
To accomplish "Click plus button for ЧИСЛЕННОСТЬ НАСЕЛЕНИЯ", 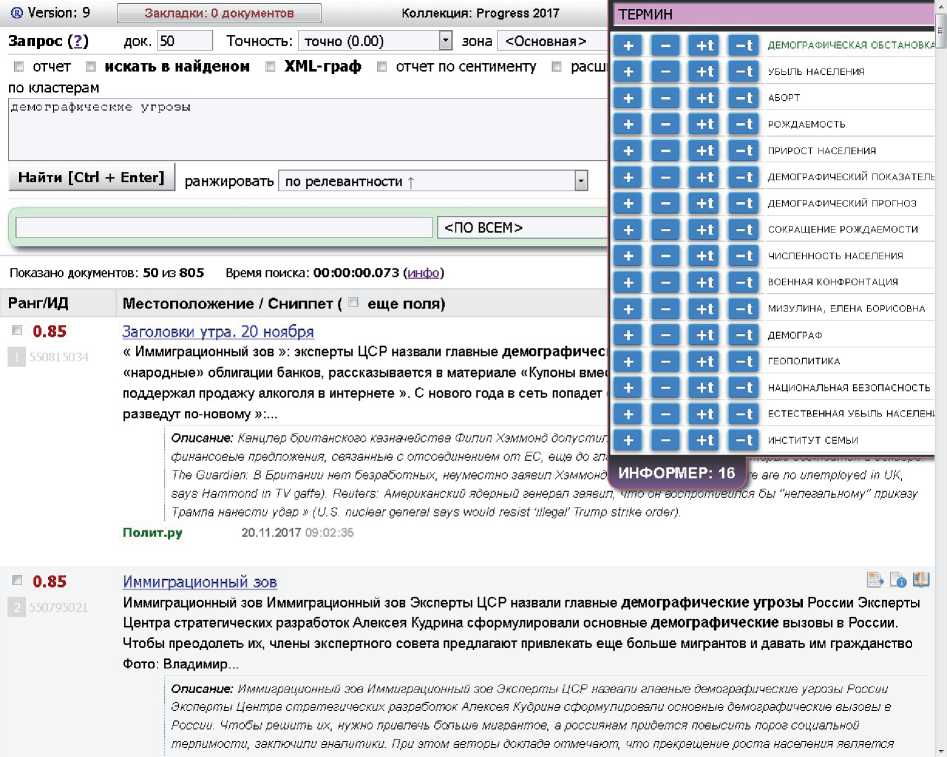I will coord(628,256).
